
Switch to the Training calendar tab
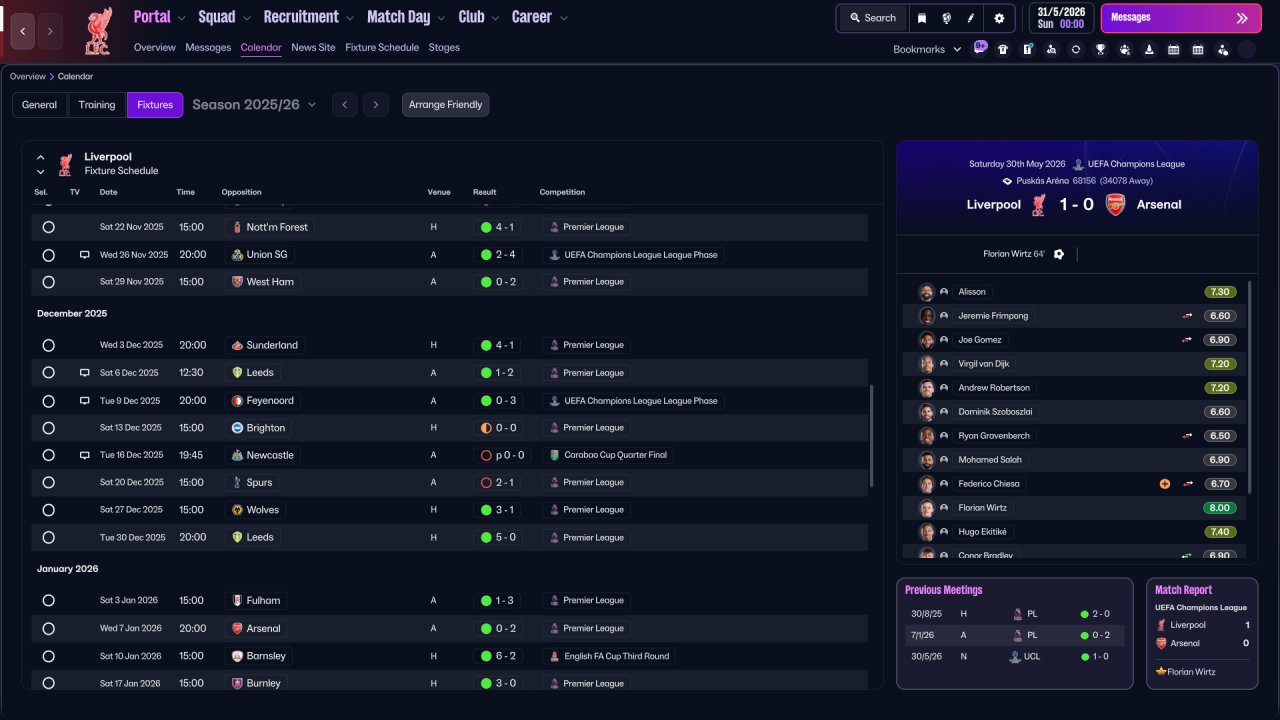[x=97, y=105]
